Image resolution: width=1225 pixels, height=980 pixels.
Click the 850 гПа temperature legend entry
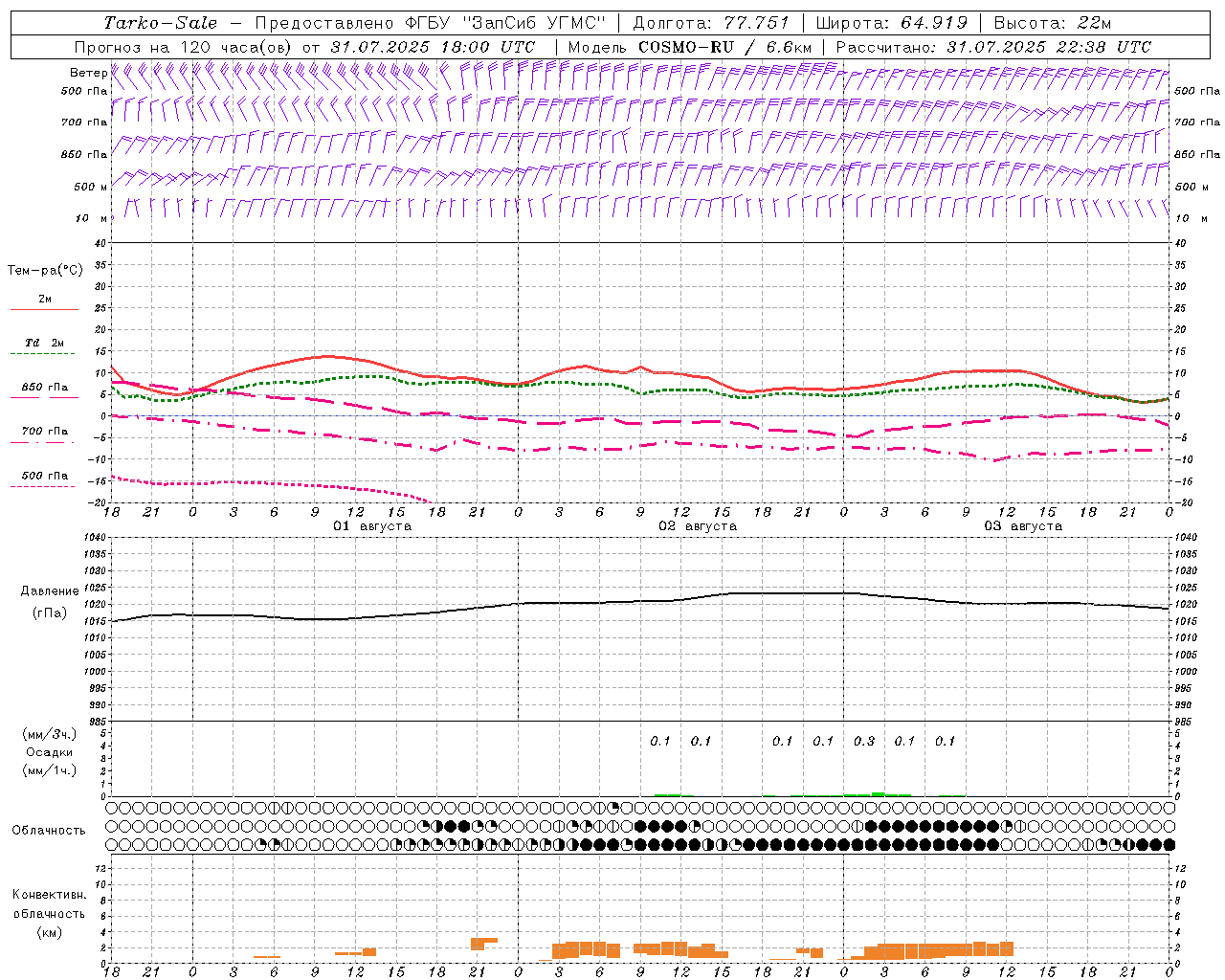[44, 388]
